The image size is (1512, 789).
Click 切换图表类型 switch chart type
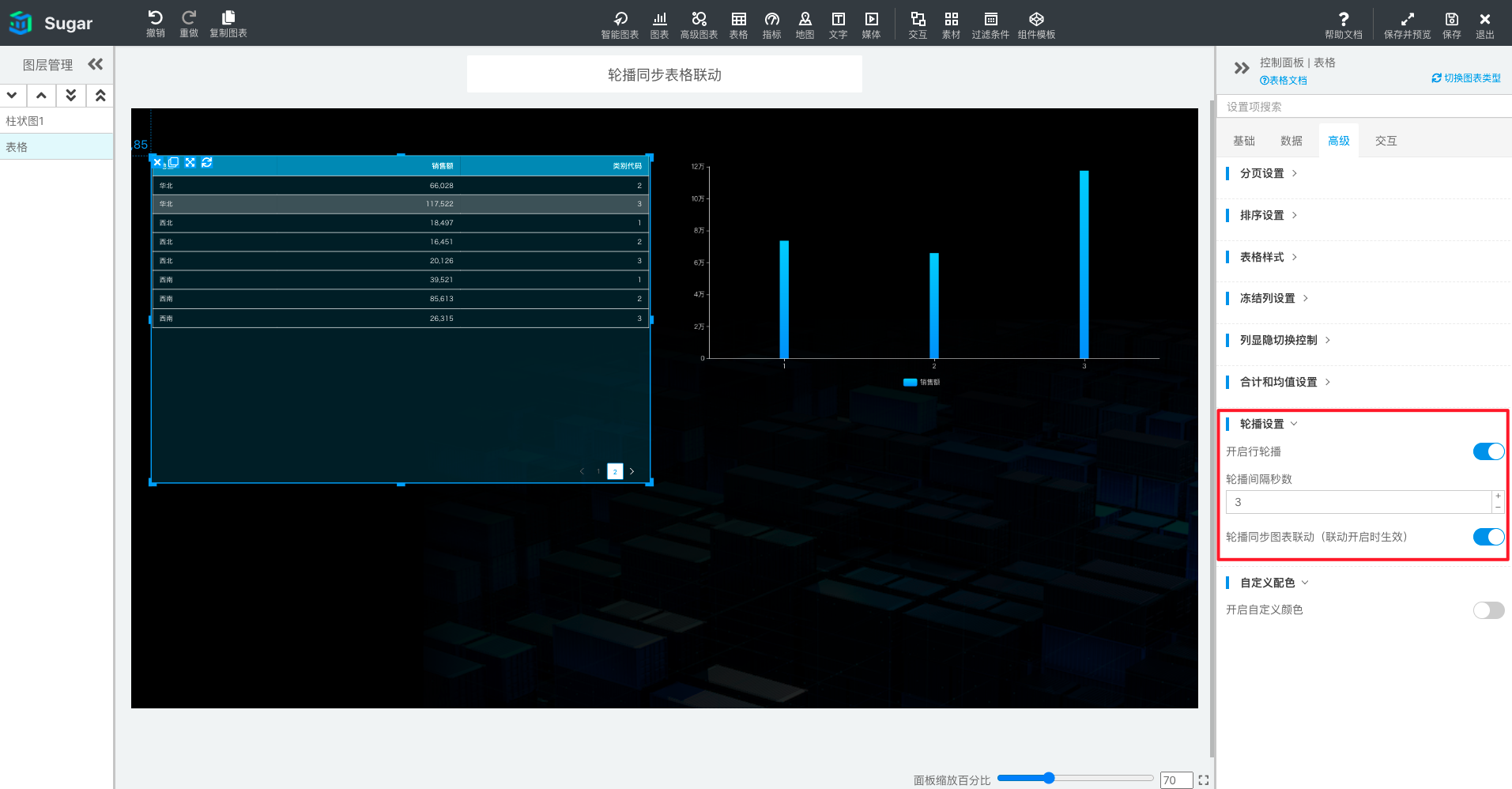[1466, 78]
